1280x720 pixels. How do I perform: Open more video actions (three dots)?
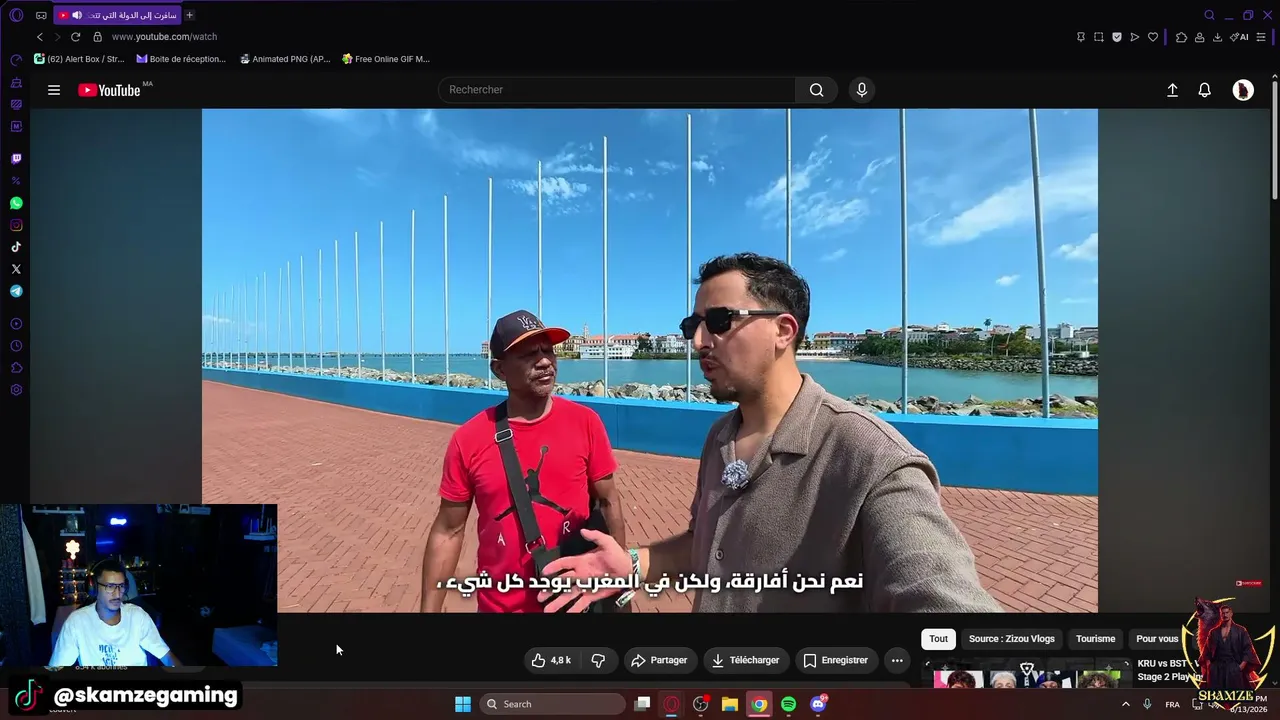pyautogui.click(x=897, y=660)
